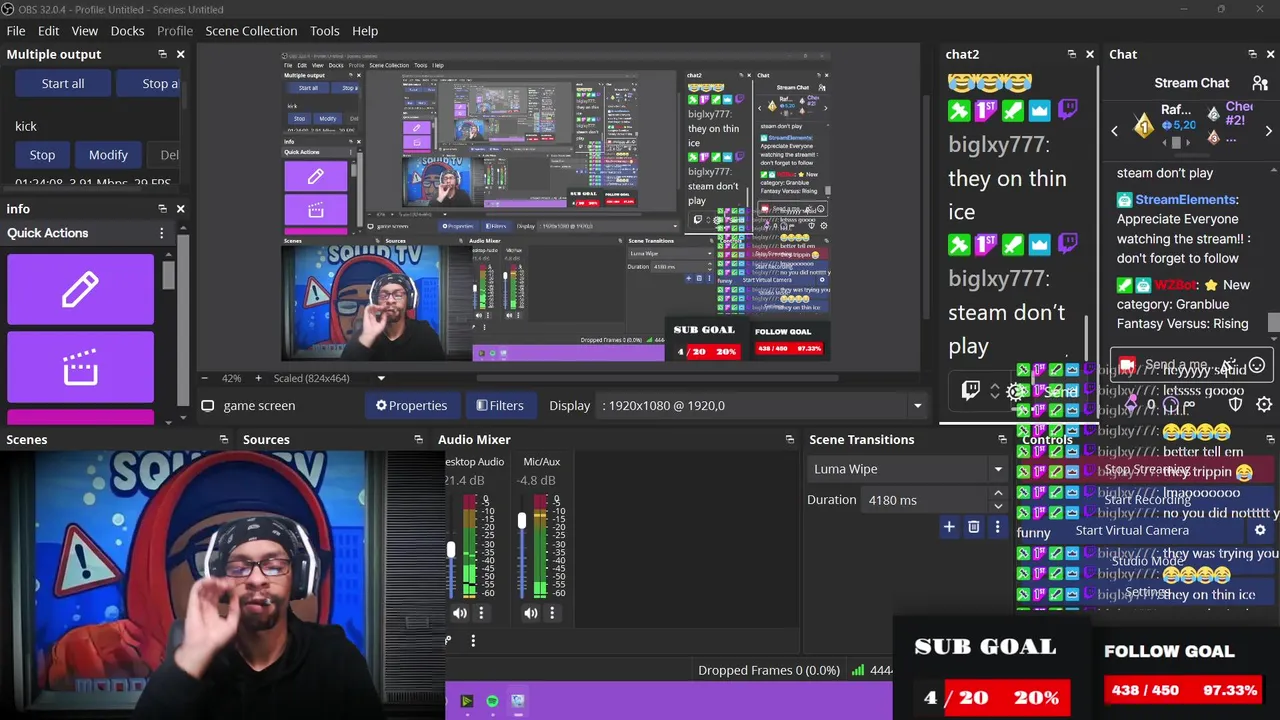Click the Start Recording button

1147,500
